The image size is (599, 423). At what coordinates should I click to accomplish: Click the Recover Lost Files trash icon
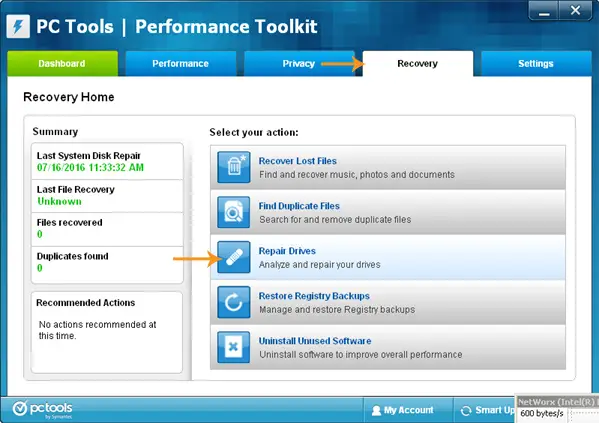pyautogui.click(x=234, y=167)
